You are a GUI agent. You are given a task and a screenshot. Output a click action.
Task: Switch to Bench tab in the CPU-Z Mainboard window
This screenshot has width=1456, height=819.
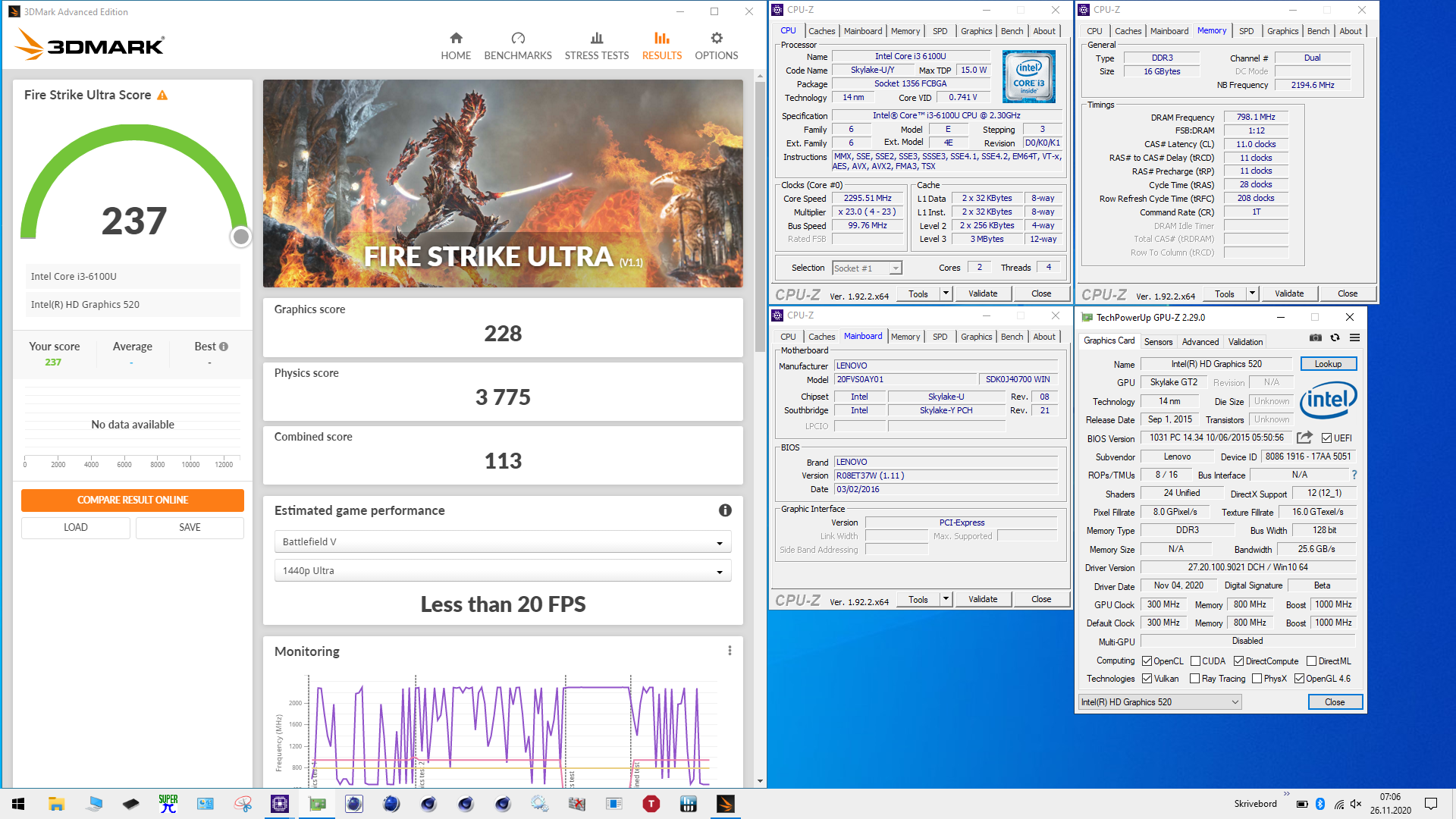[1012, 337]
